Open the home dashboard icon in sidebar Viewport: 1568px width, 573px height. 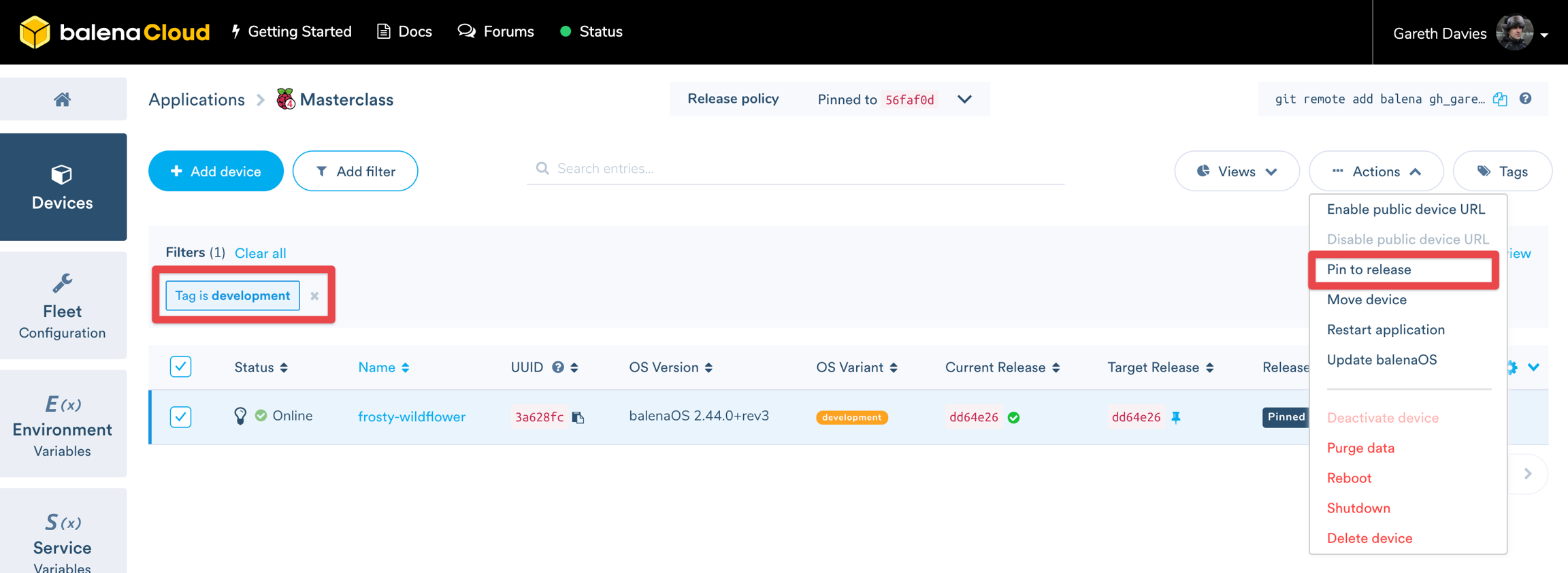pos(63,99)
